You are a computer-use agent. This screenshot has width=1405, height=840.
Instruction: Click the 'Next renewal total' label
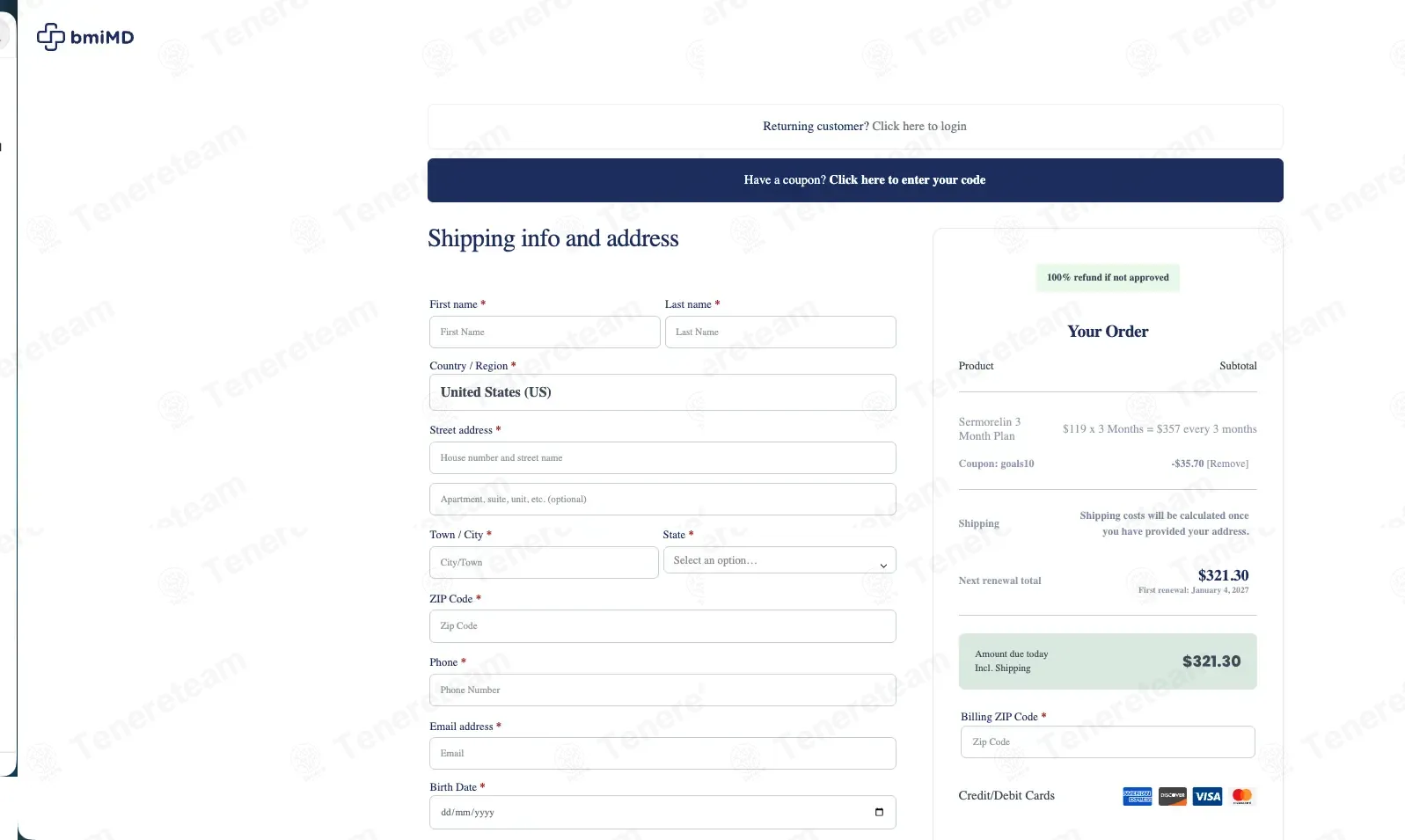click(999, 581)
